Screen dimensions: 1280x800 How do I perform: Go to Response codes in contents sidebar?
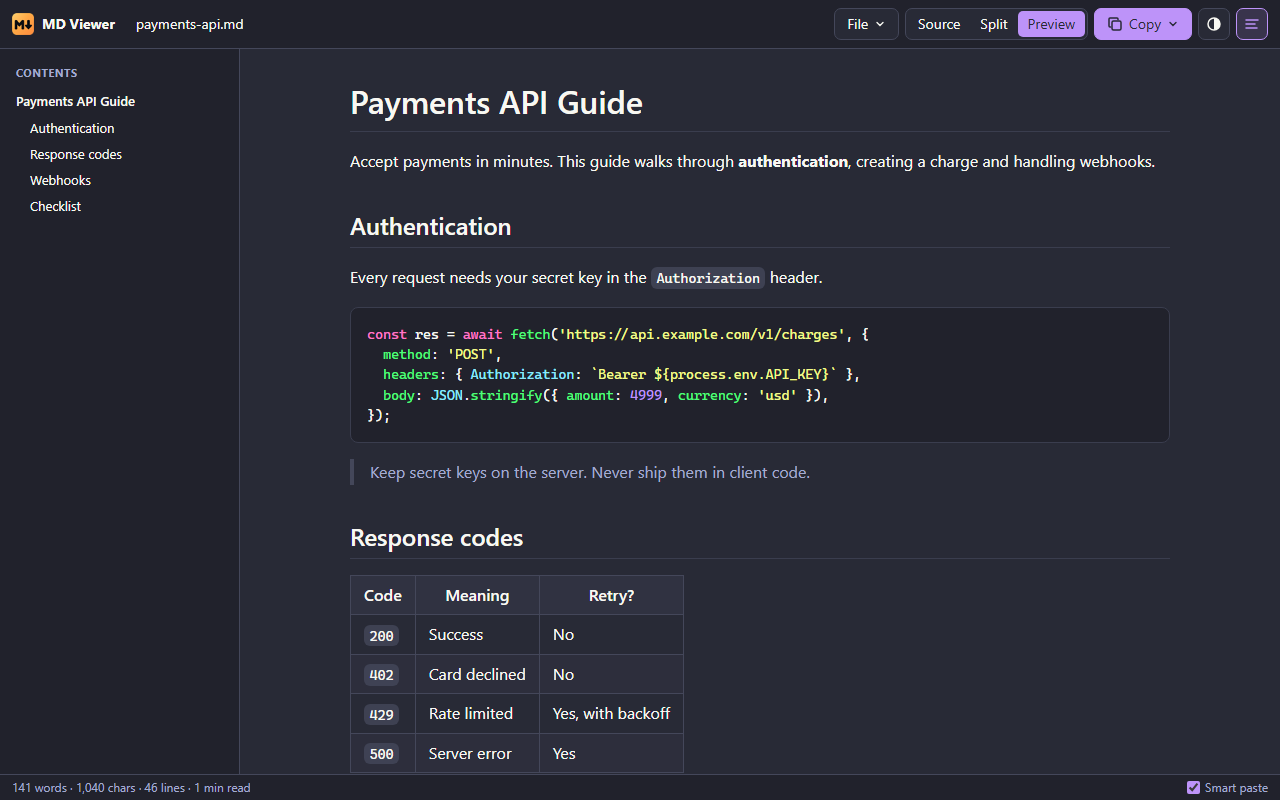(76, 154)
